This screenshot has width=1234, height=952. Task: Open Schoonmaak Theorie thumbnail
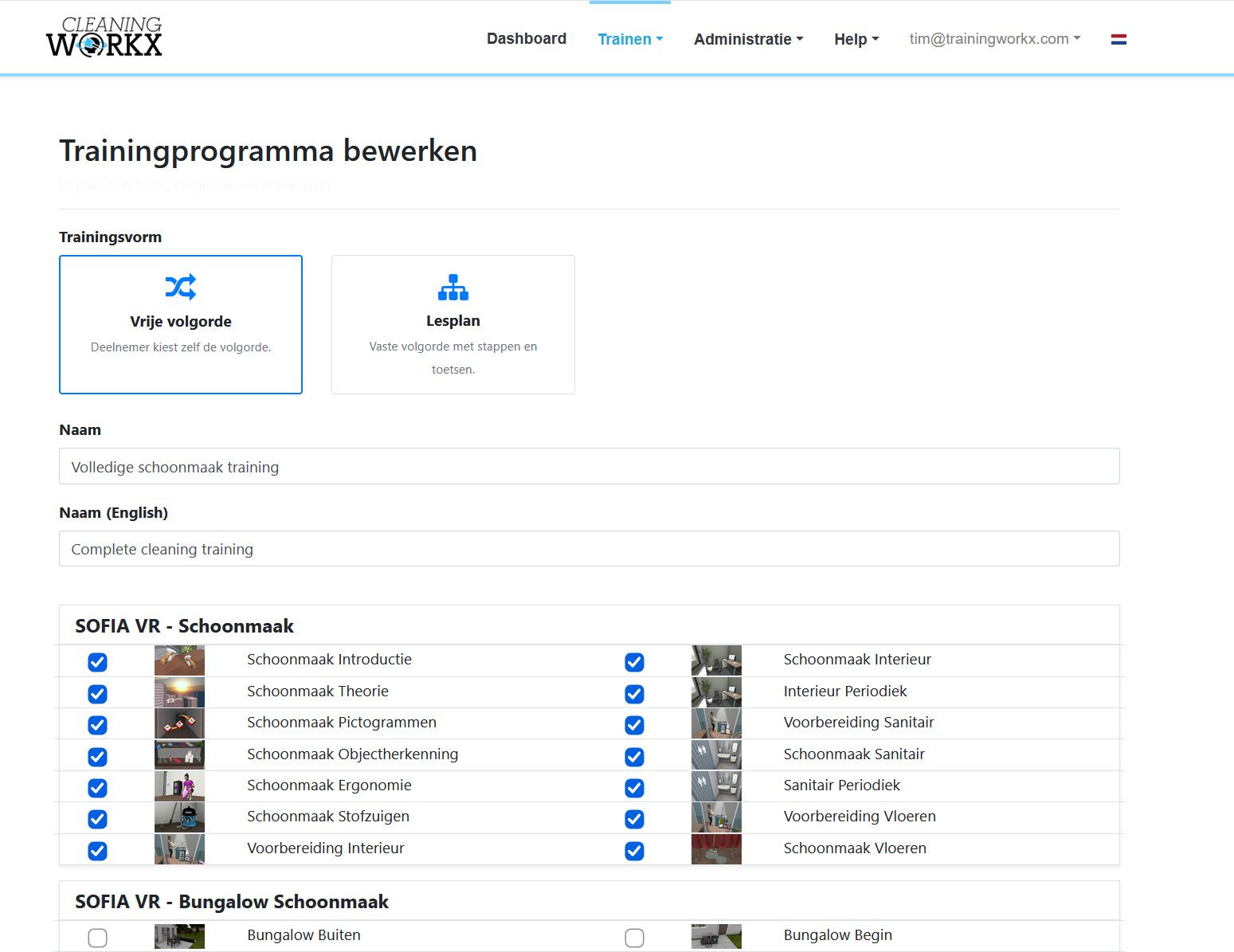[x=179, y=691]
